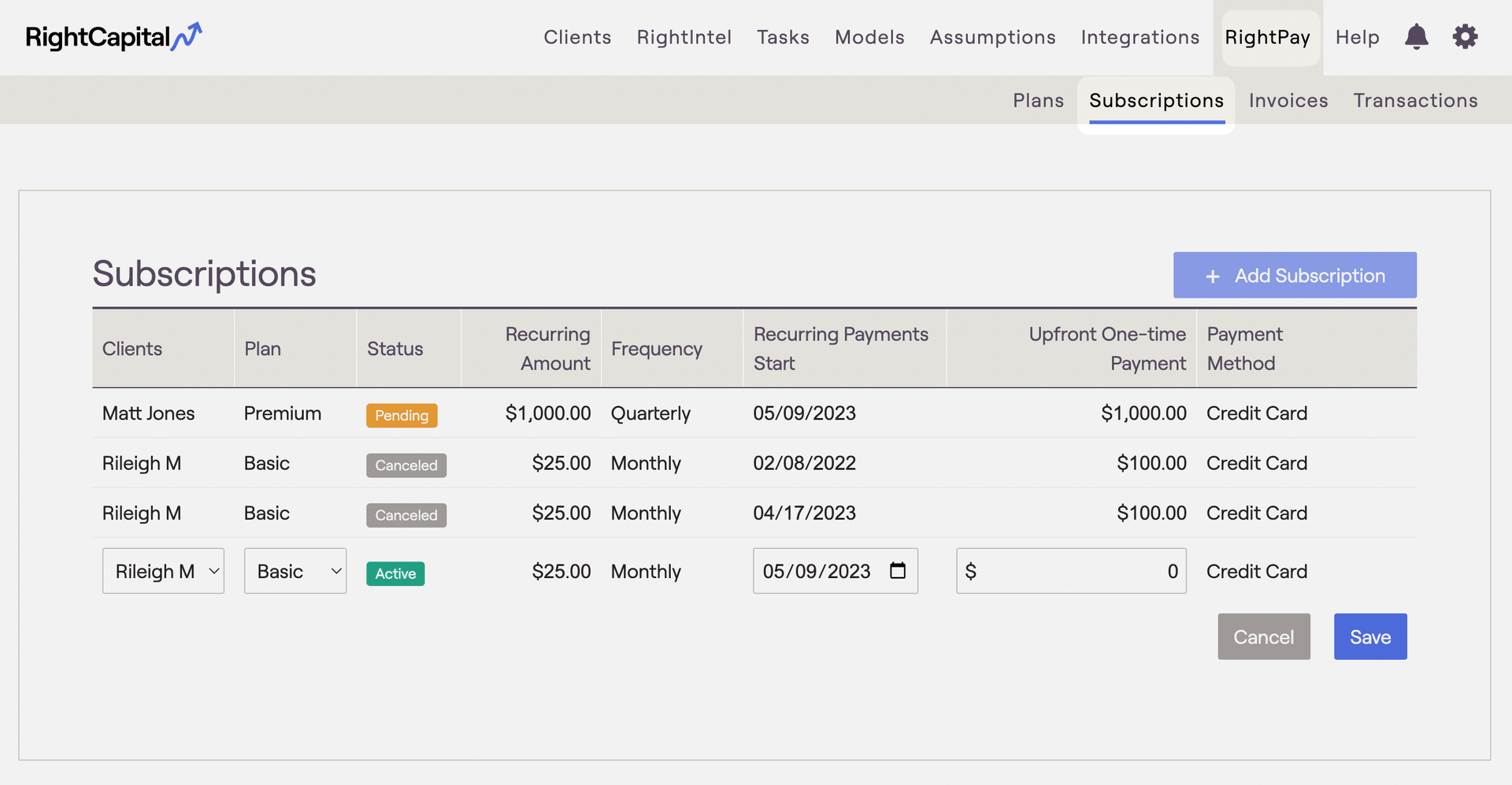This screenshot has width=1512, height=785.
Task: Click Monthly in the Active row
Action: coord(646,572)
